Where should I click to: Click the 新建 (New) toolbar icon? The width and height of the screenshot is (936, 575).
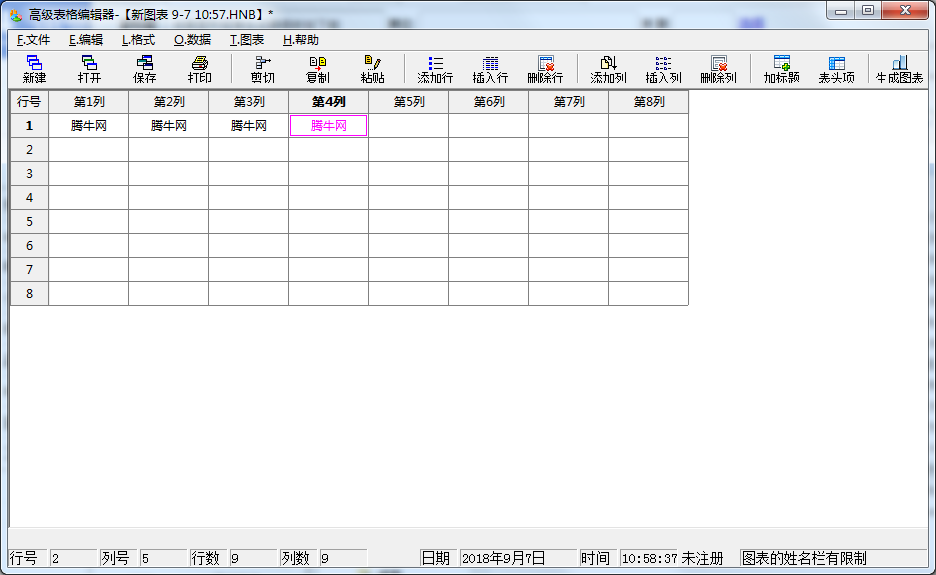(x=34, y=69)
